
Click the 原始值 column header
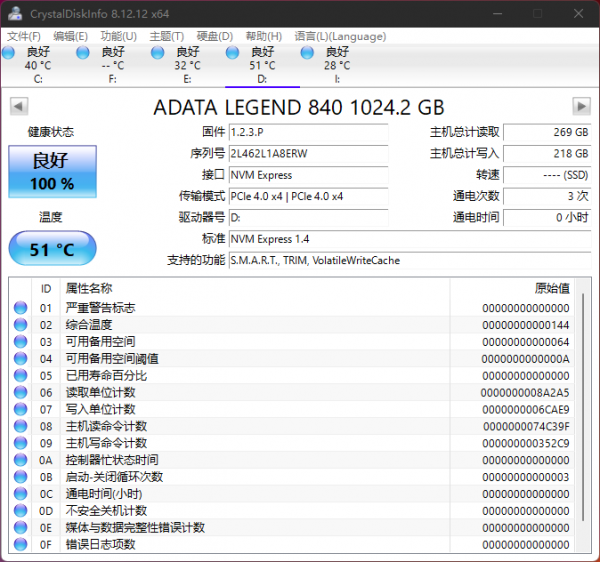point(552,288)
